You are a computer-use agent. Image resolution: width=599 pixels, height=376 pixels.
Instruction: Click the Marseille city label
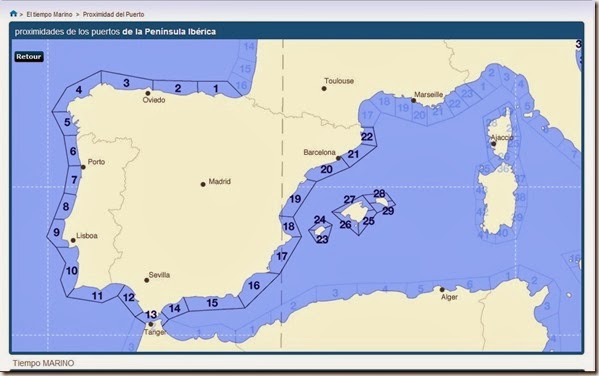coord(429,94)
